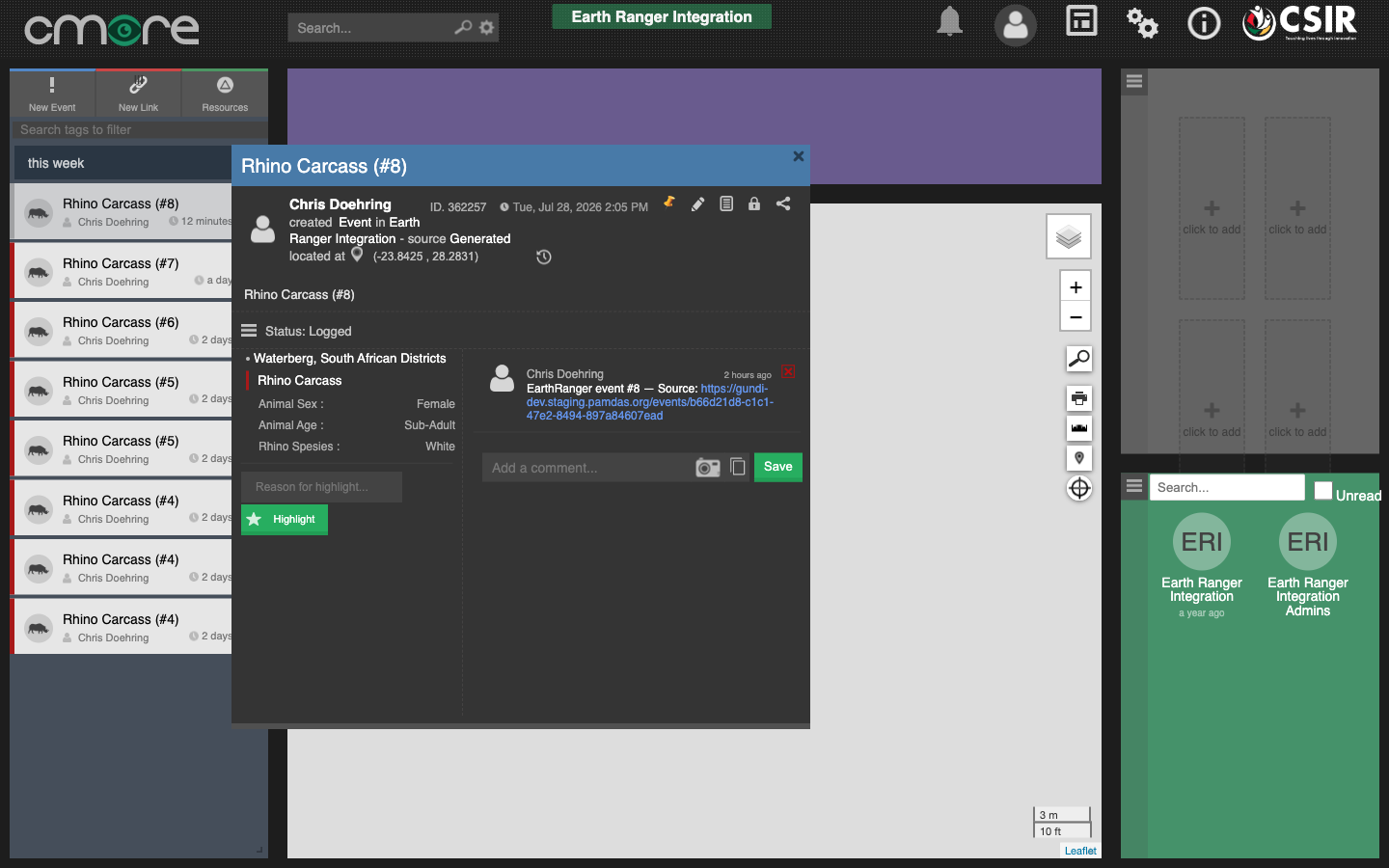
Task: Click the CSIR logo
Action: pyautogui.click(x=1299, y=23)
